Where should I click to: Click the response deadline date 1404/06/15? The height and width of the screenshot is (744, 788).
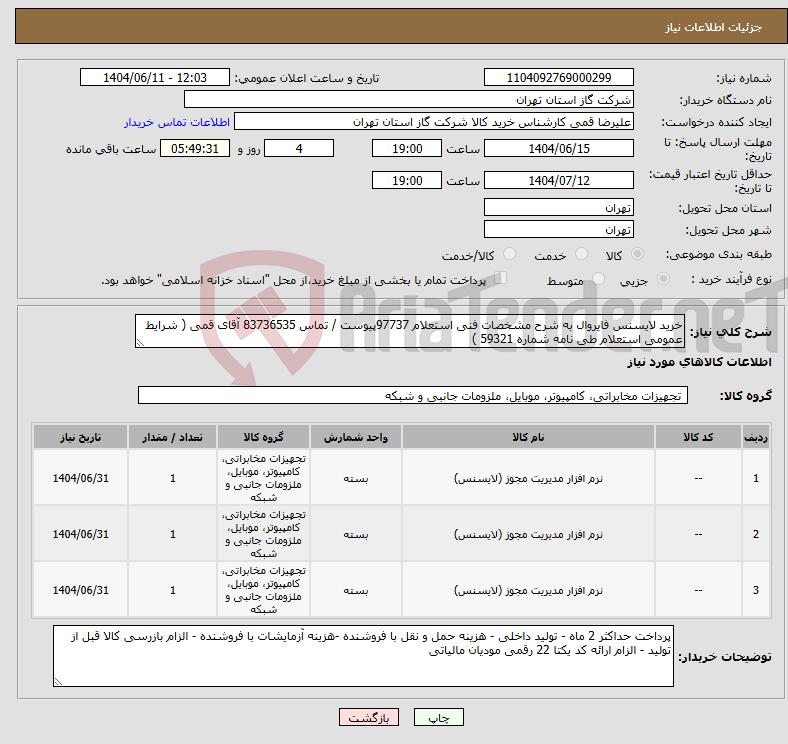pos(558,148)
